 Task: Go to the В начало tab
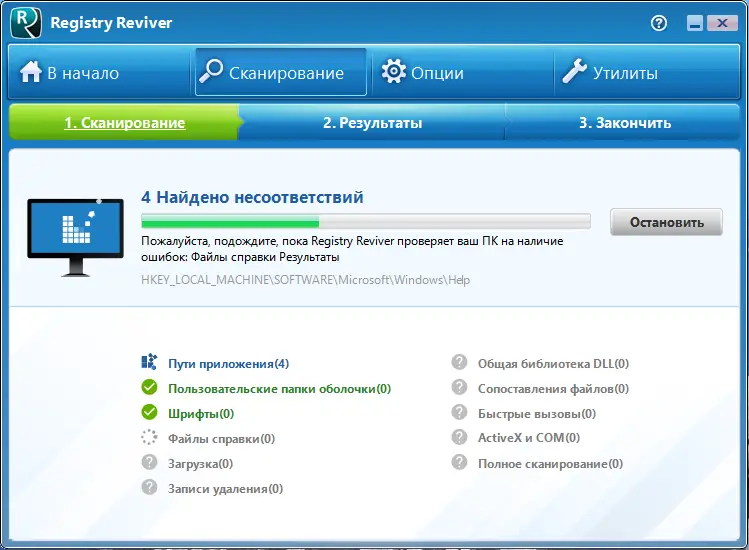(x=99, y=72)
